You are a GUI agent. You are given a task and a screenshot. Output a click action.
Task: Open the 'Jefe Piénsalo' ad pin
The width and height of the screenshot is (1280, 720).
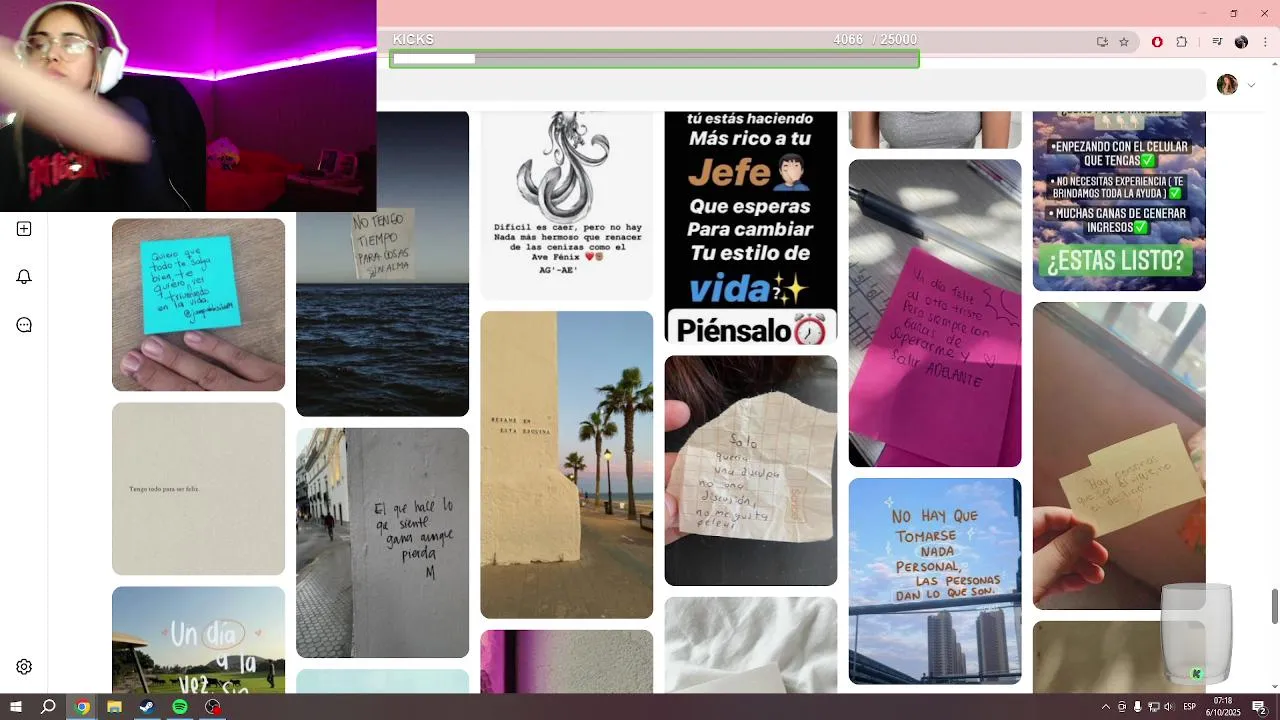751,227
